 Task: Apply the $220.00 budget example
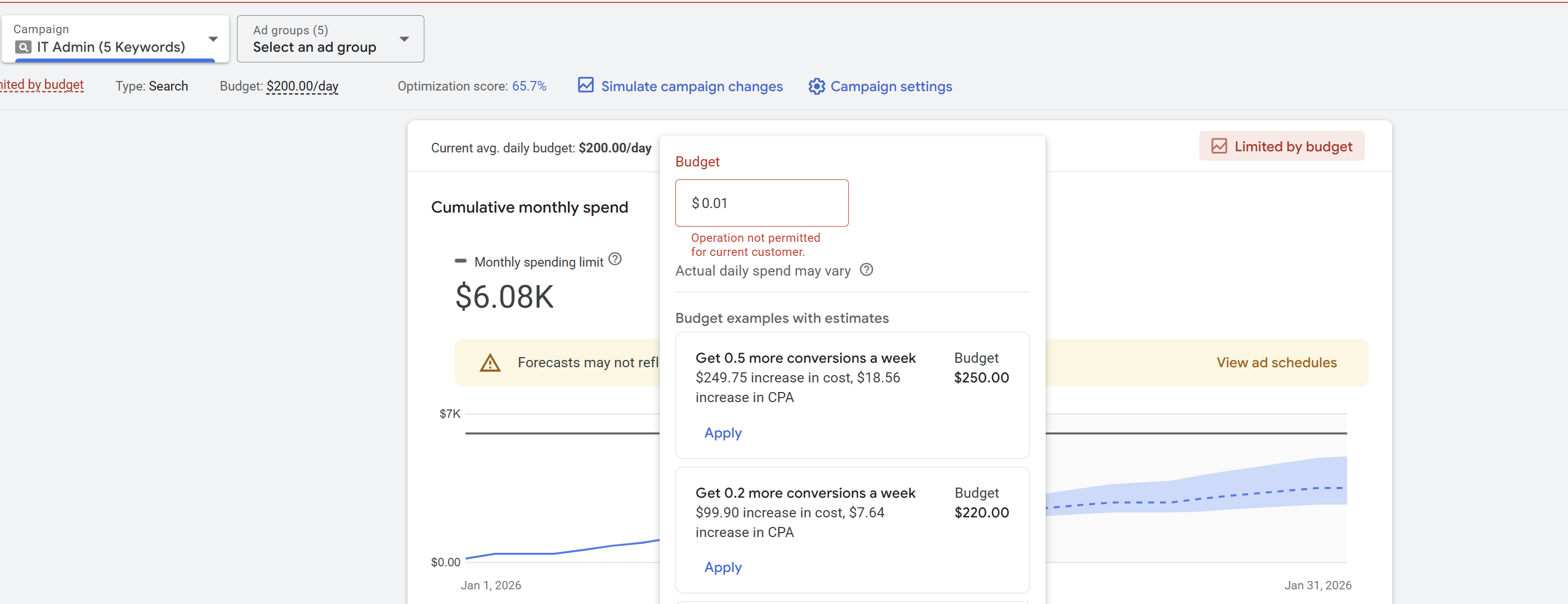[723, 567]
